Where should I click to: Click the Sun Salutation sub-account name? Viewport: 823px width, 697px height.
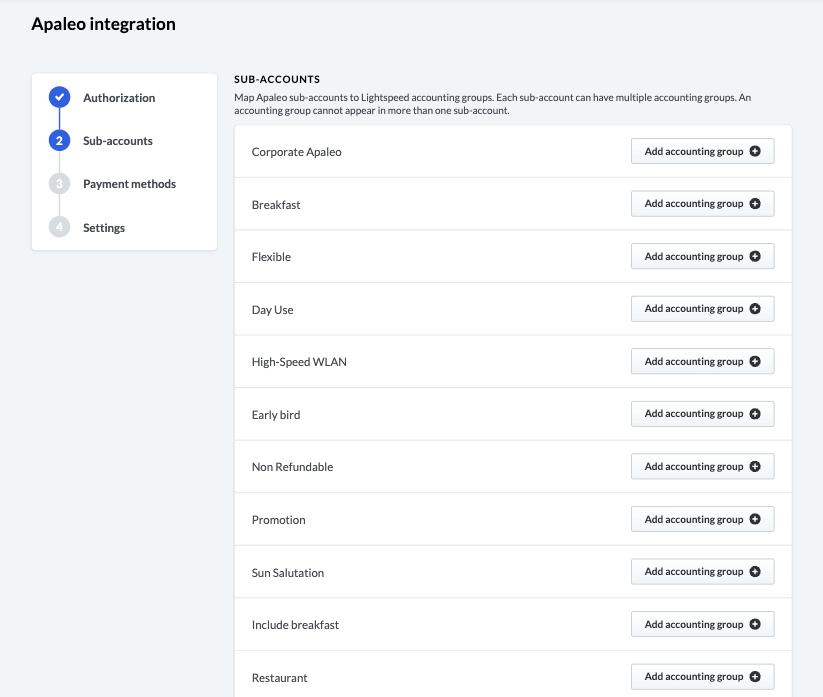point(288,573)
